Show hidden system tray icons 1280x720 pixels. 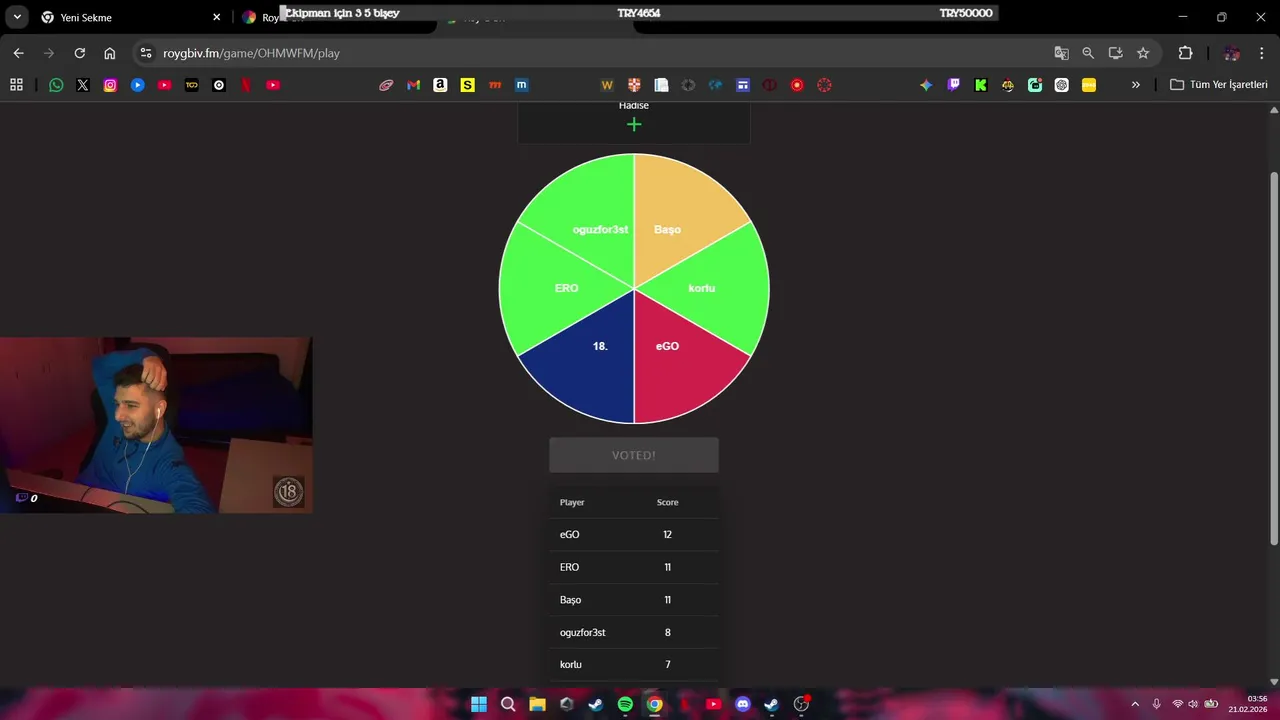coord(1134,704)
